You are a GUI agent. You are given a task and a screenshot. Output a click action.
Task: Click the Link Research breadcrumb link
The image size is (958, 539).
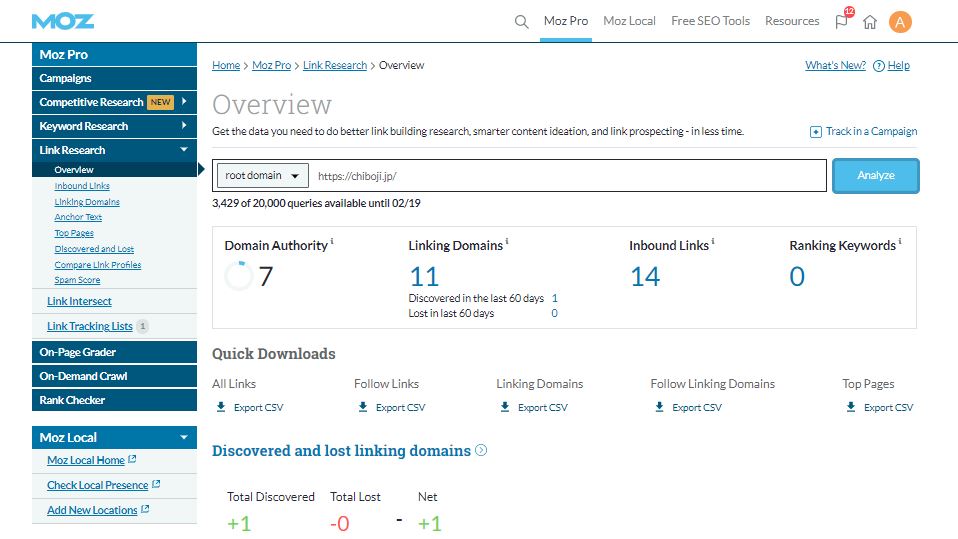(335, 65)
